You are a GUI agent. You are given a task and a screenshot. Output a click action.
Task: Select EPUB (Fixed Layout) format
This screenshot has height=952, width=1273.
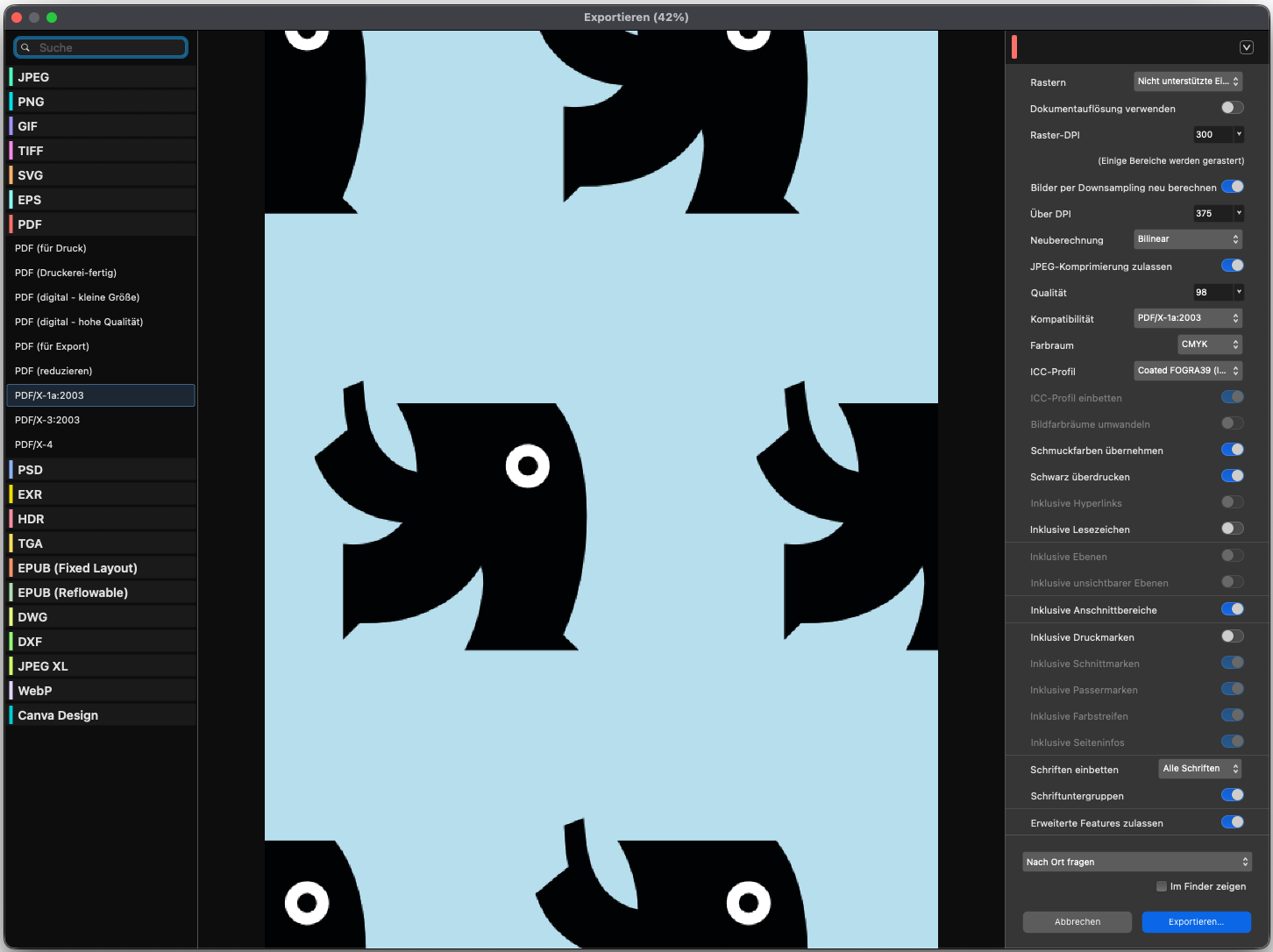[x=102, y=568]
